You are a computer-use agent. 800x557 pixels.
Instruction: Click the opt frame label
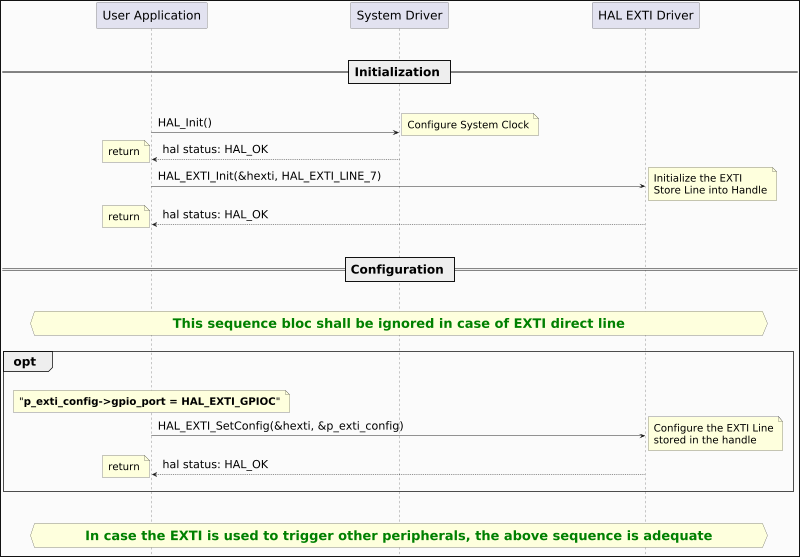(x=28, y=361)
